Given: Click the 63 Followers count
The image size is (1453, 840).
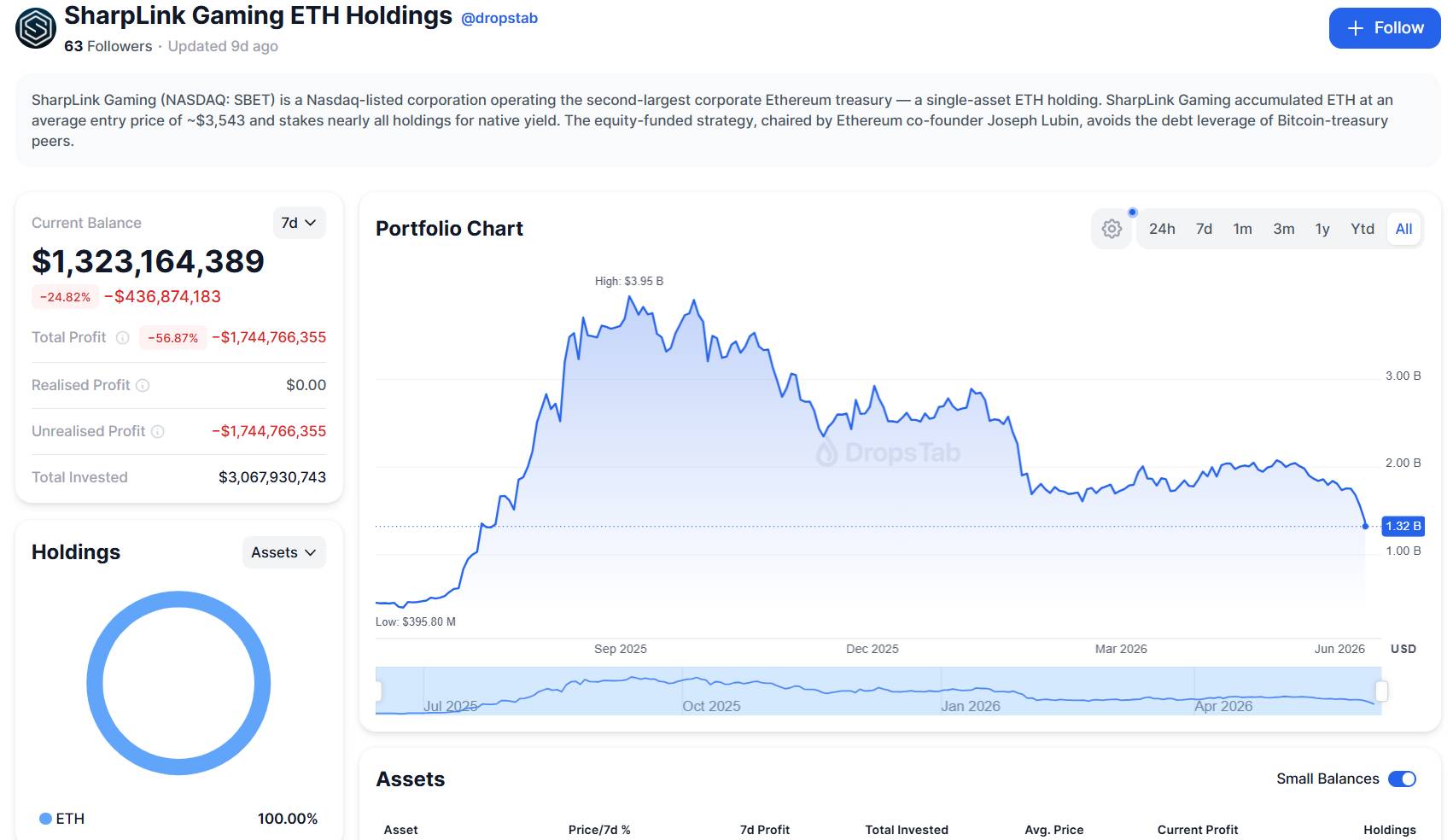Looking at the screenshot, I should coord(108,46).
